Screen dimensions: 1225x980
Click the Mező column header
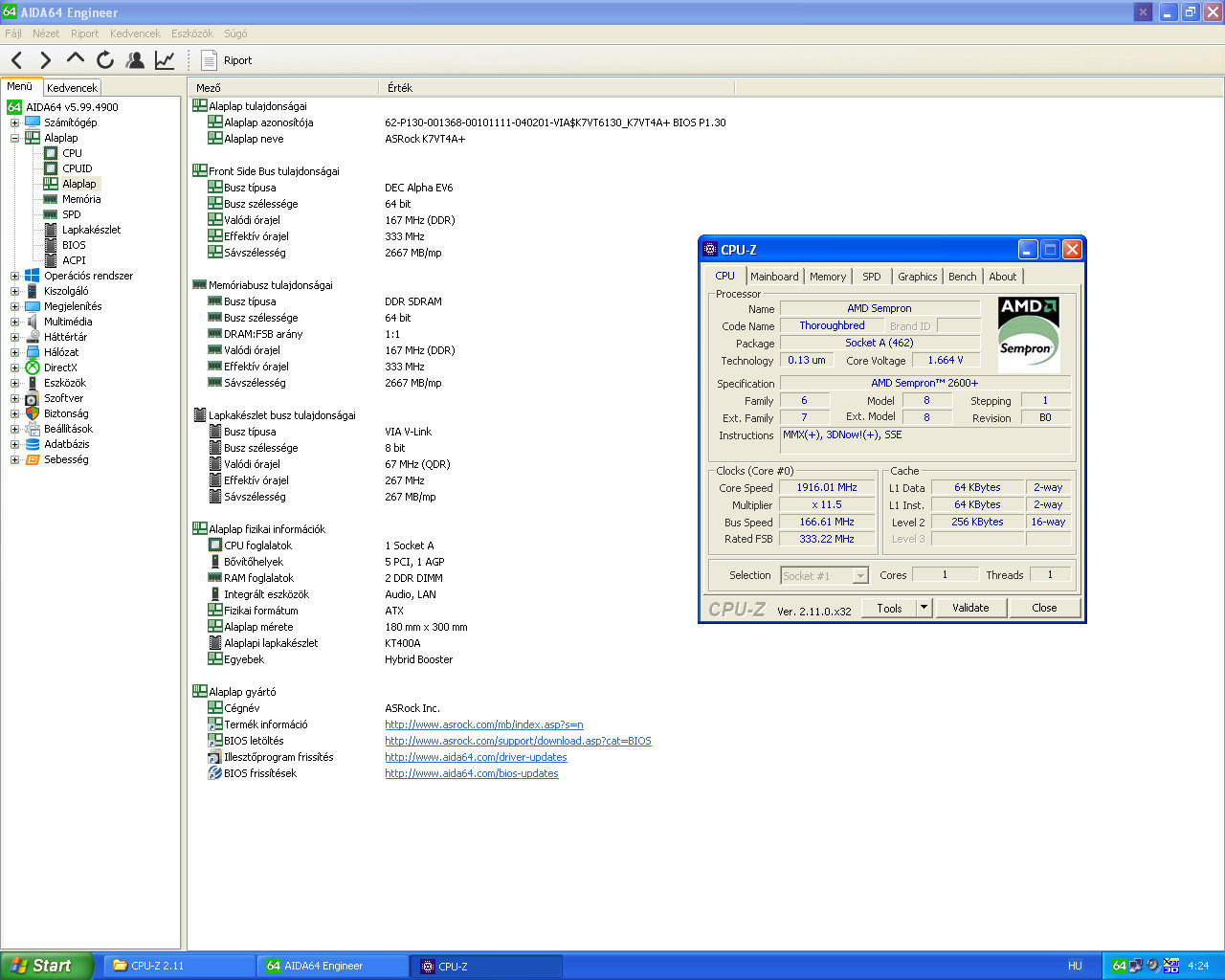(x=284, y=87)
